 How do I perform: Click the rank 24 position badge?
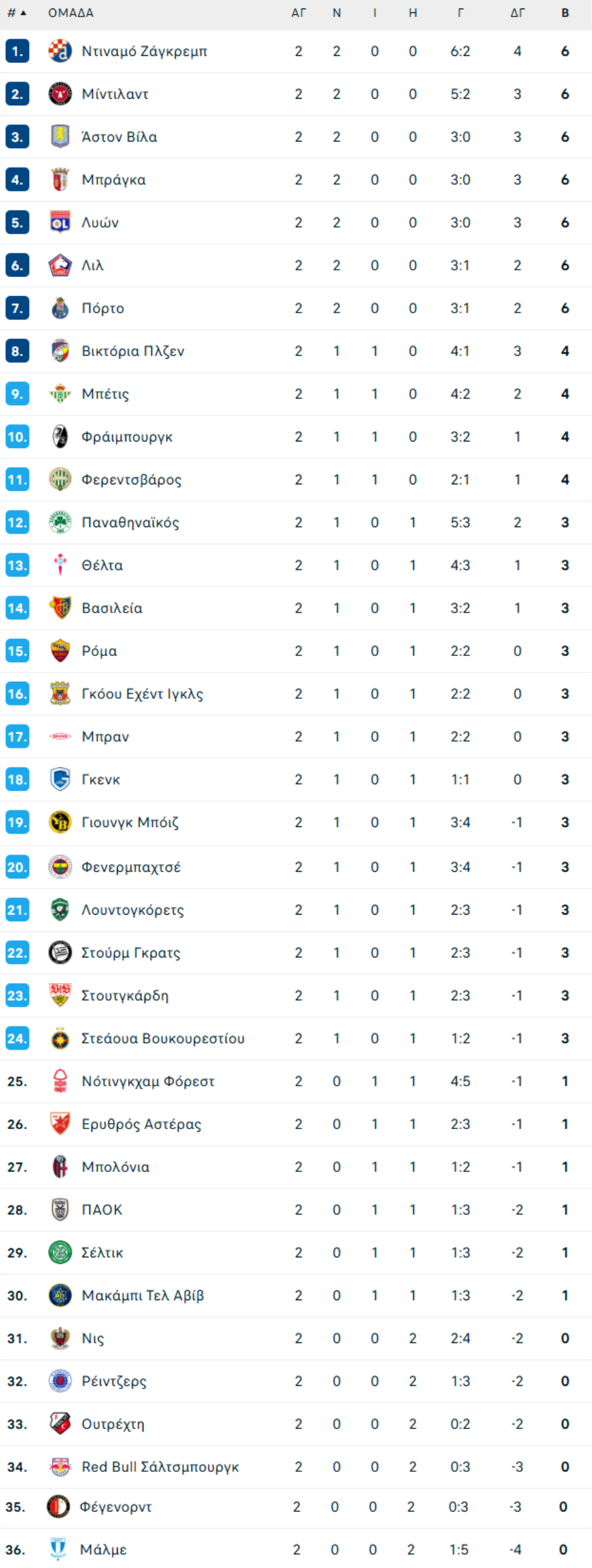click(17, 1038)
